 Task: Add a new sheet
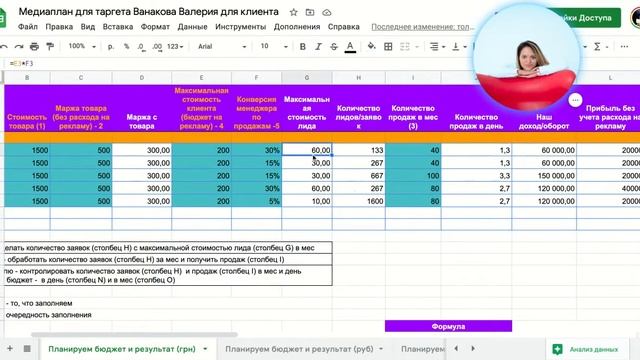[10, 348]
